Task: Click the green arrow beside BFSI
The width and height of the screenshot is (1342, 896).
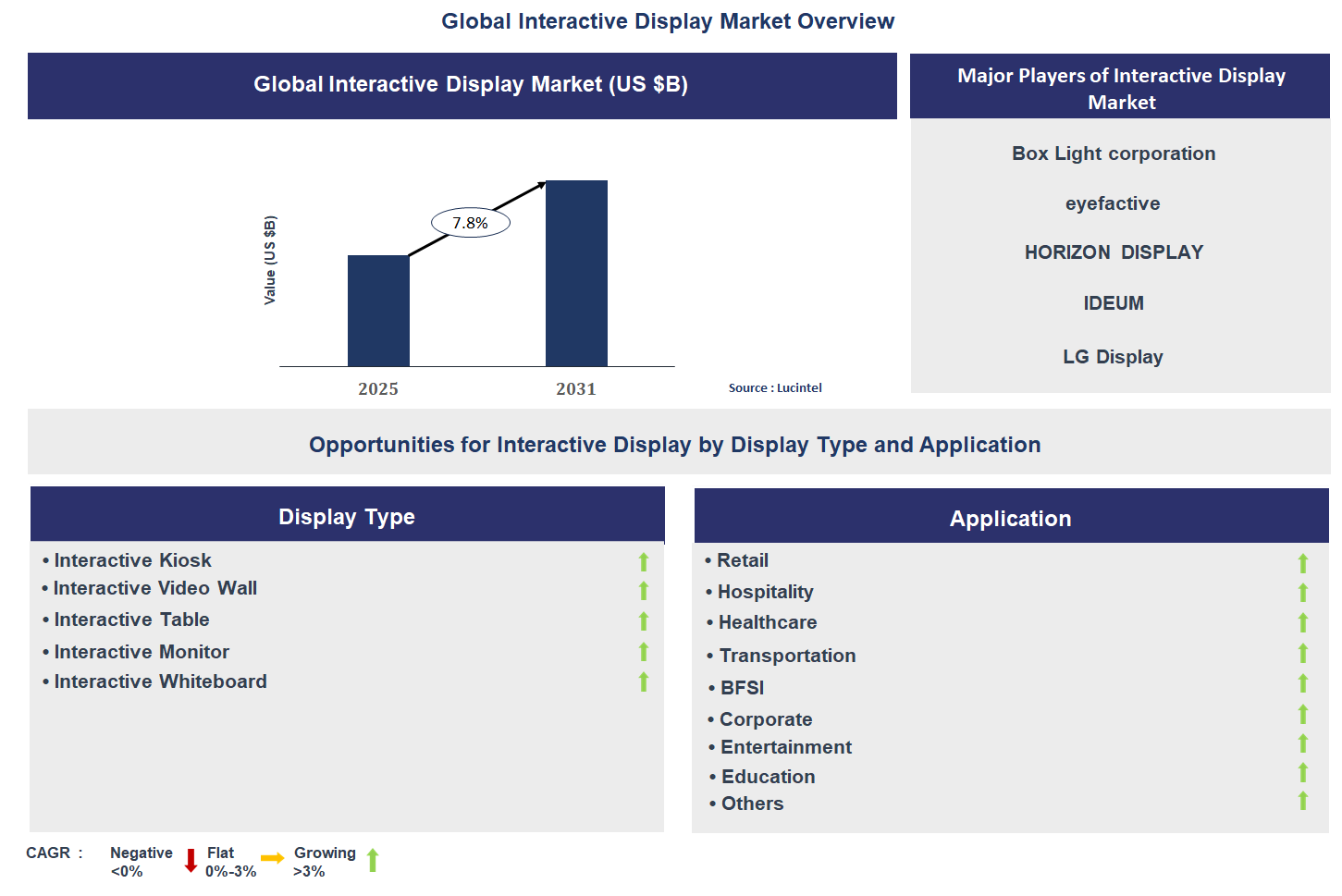Action: 1302,683
